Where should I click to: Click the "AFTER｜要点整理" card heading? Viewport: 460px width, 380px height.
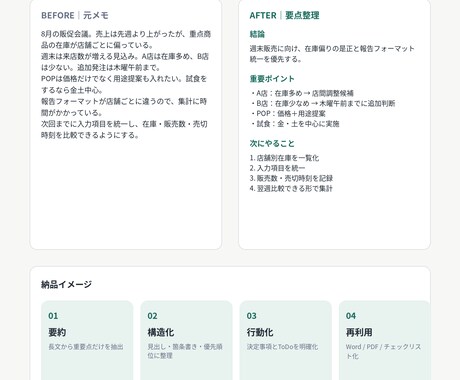(x=284, y=15)
